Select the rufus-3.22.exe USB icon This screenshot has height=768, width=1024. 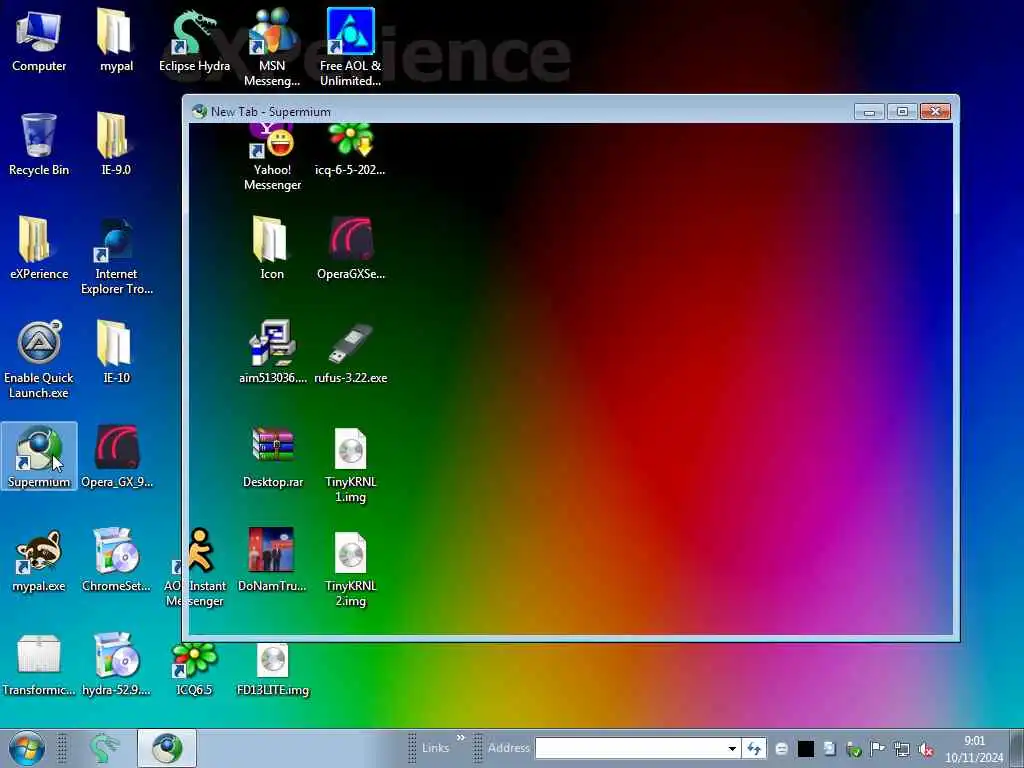(x=351, y=352)
